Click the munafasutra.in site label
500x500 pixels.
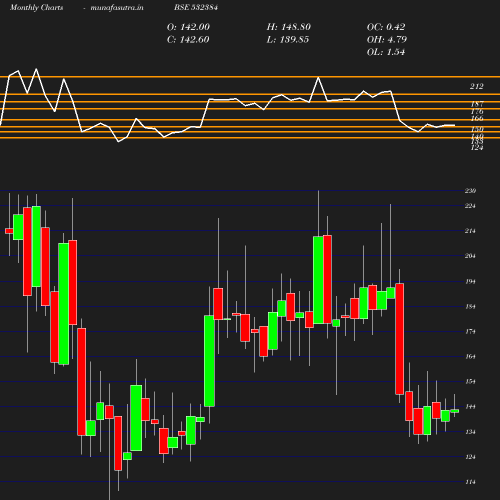point(117,7)
